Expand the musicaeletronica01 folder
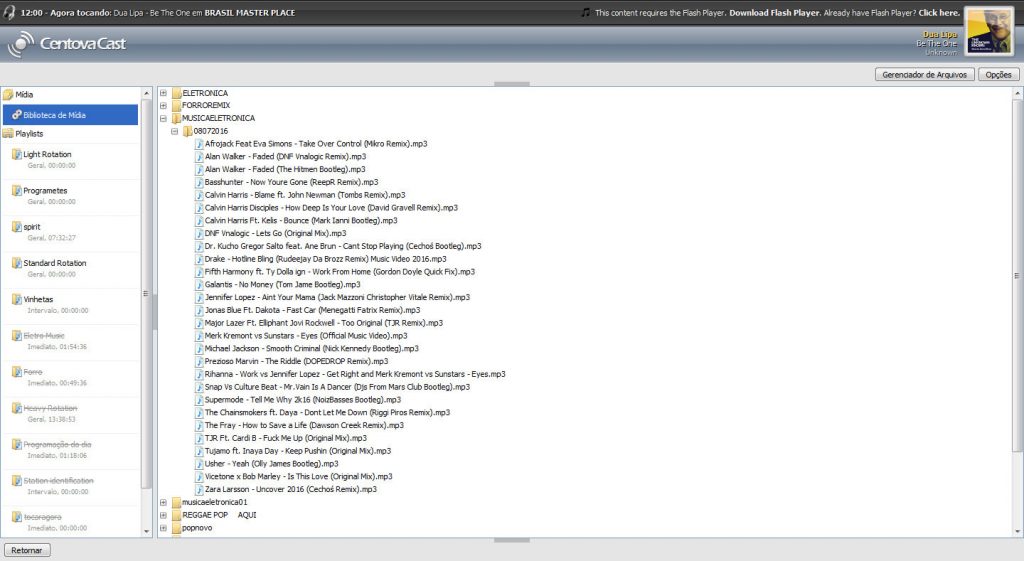The width and height of the screenshot is (1024, 561). [163, 502]
